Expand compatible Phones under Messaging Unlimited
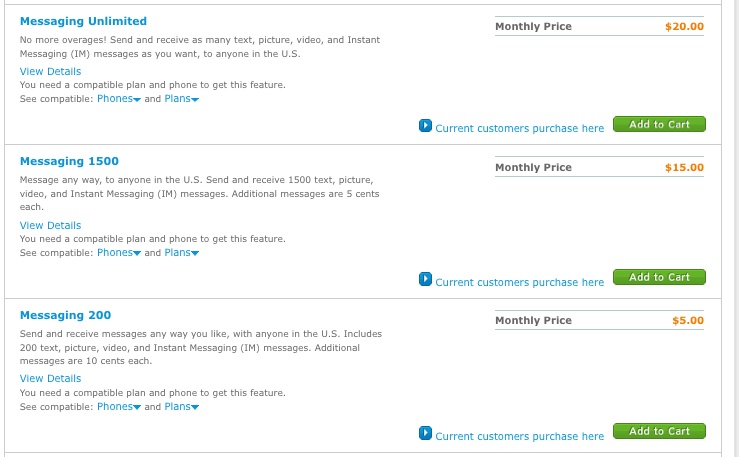This screenshot has height=457, width=739. [x=119, y=99]
